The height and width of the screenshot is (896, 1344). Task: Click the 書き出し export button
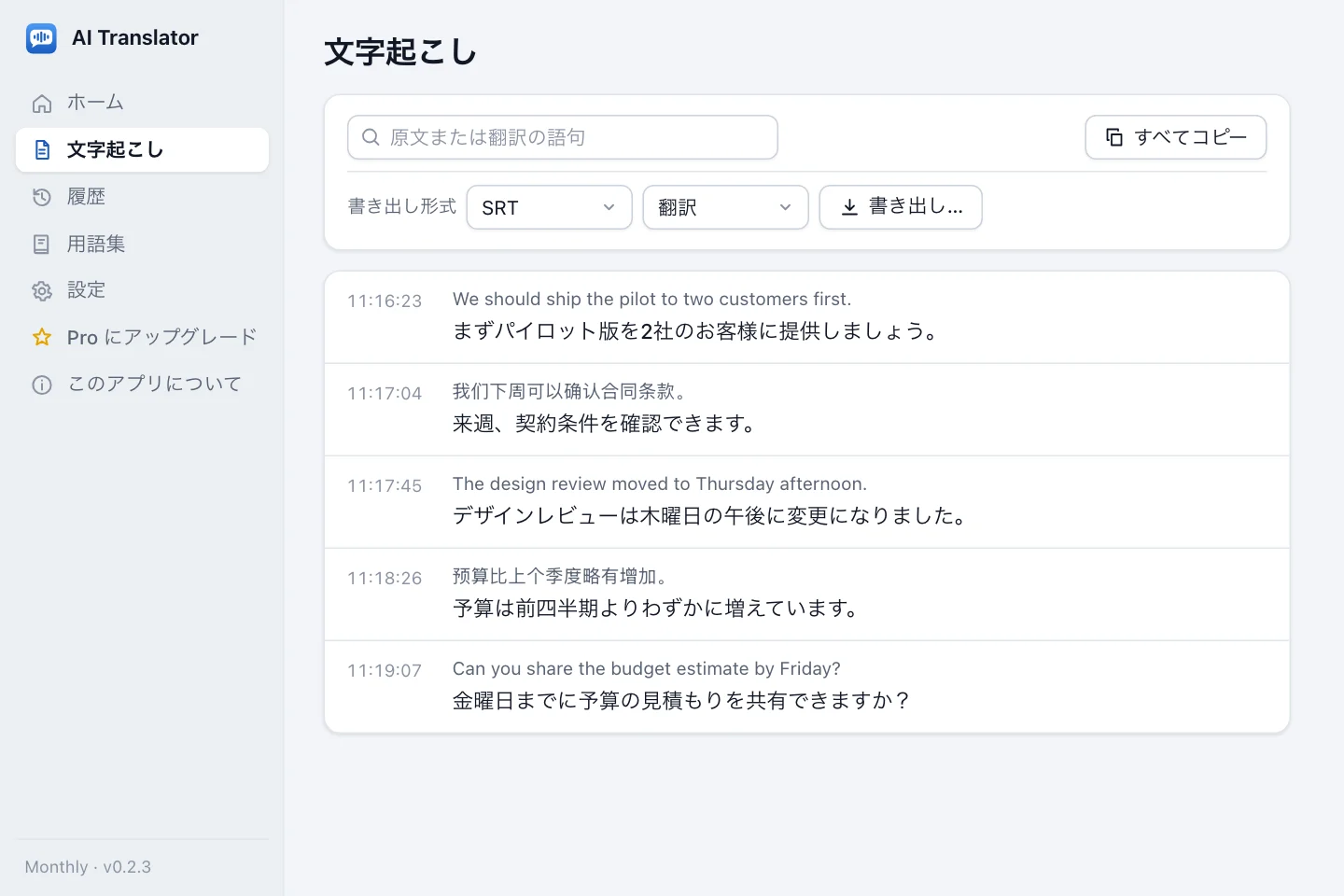click(901, 207)
